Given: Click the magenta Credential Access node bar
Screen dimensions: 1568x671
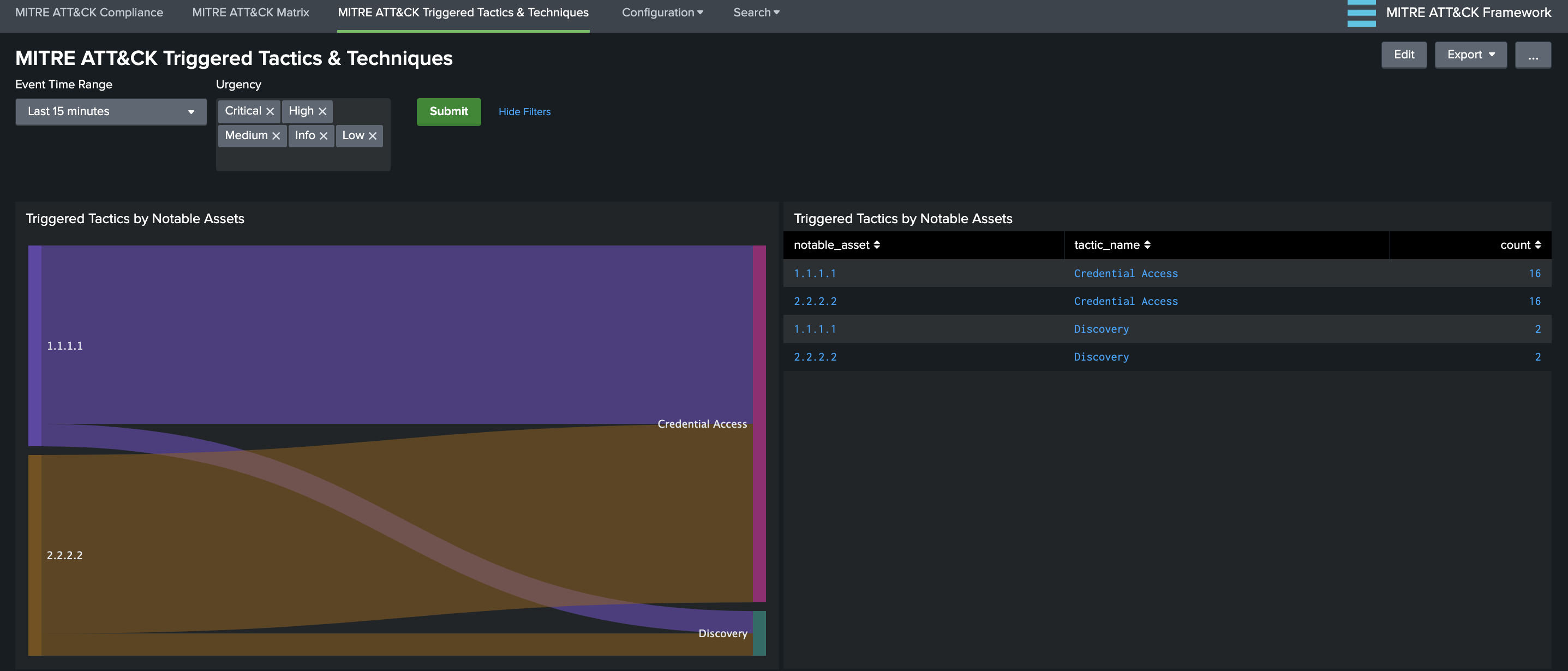Looking at the screenshot, I should click(x=758, y=423).
